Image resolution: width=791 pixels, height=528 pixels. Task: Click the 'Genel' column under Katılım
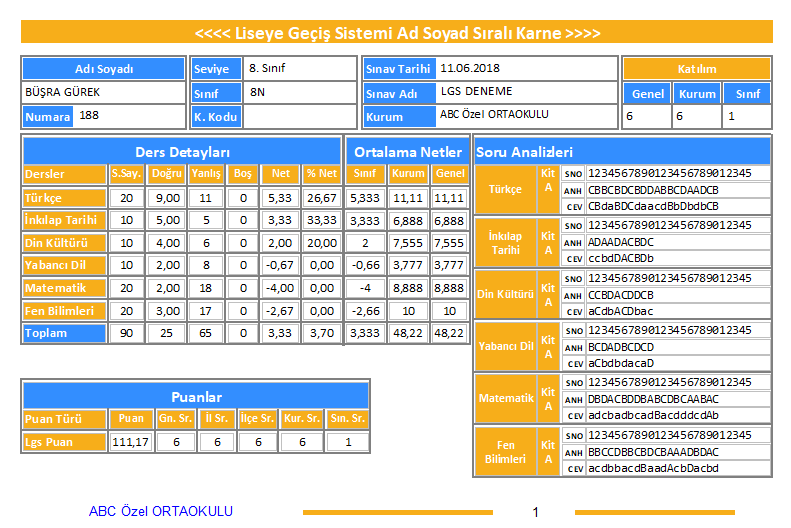click(648, 94)
